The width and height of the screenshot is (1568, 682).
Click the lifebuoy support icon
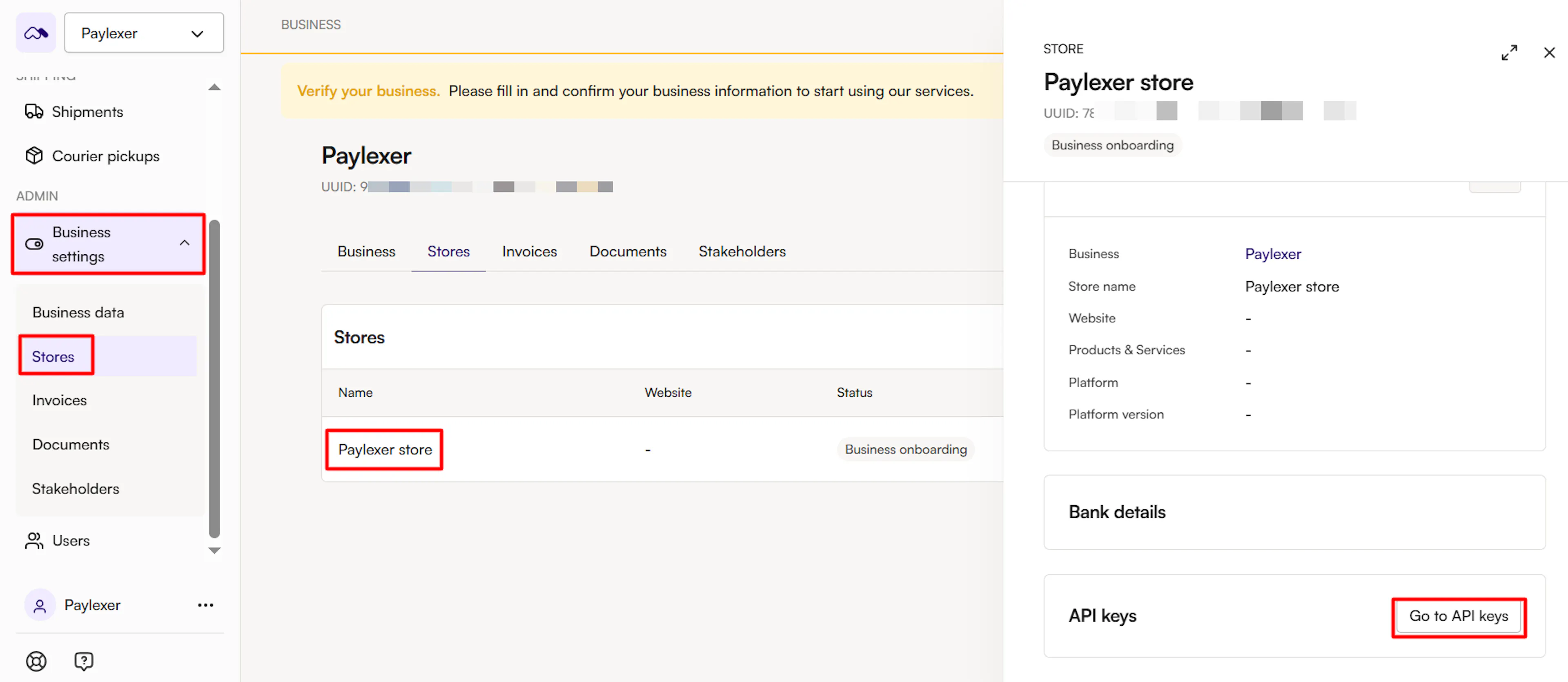[x=36, y=661]
